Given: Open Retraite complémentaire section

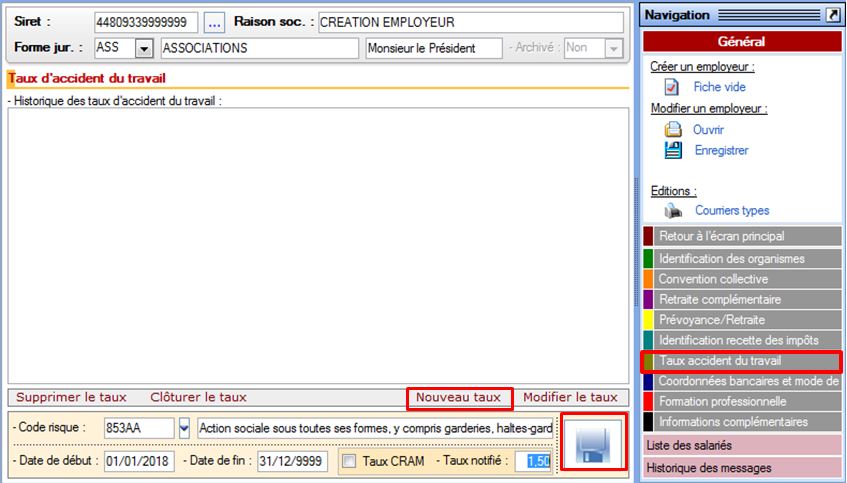Looking at the screenshot, I should point(742,299).
